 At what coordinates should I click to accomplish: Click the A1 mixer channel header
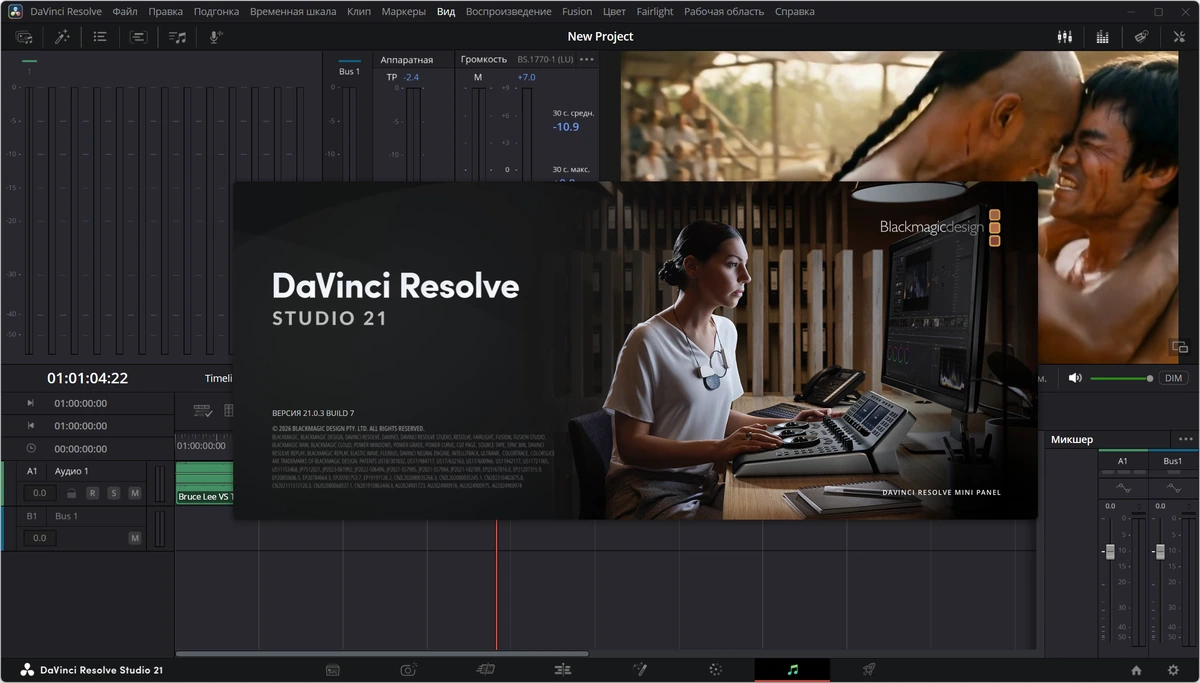click(x=1122, y=461)
